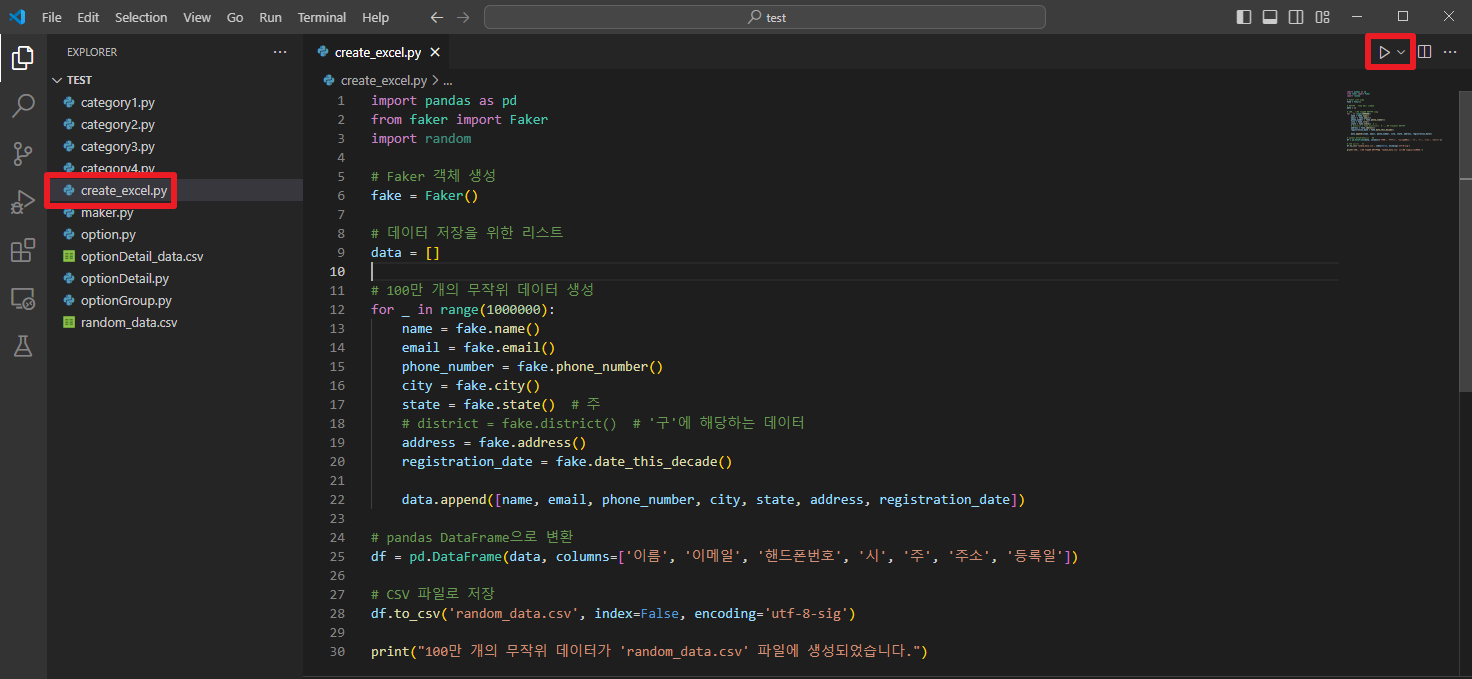Open optionDetail_data.csv in the explorer
Viewport: 1472px width, 679px height.
coord(175,256)
